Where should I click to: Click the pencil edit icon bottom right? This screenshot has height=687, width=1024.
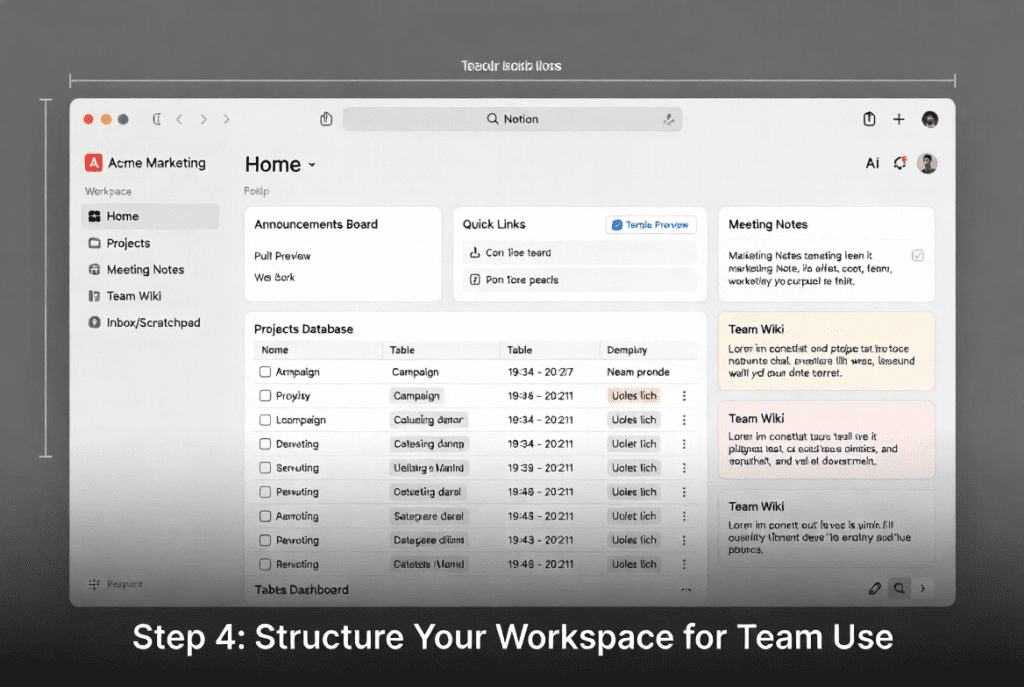tap(875, 588)
